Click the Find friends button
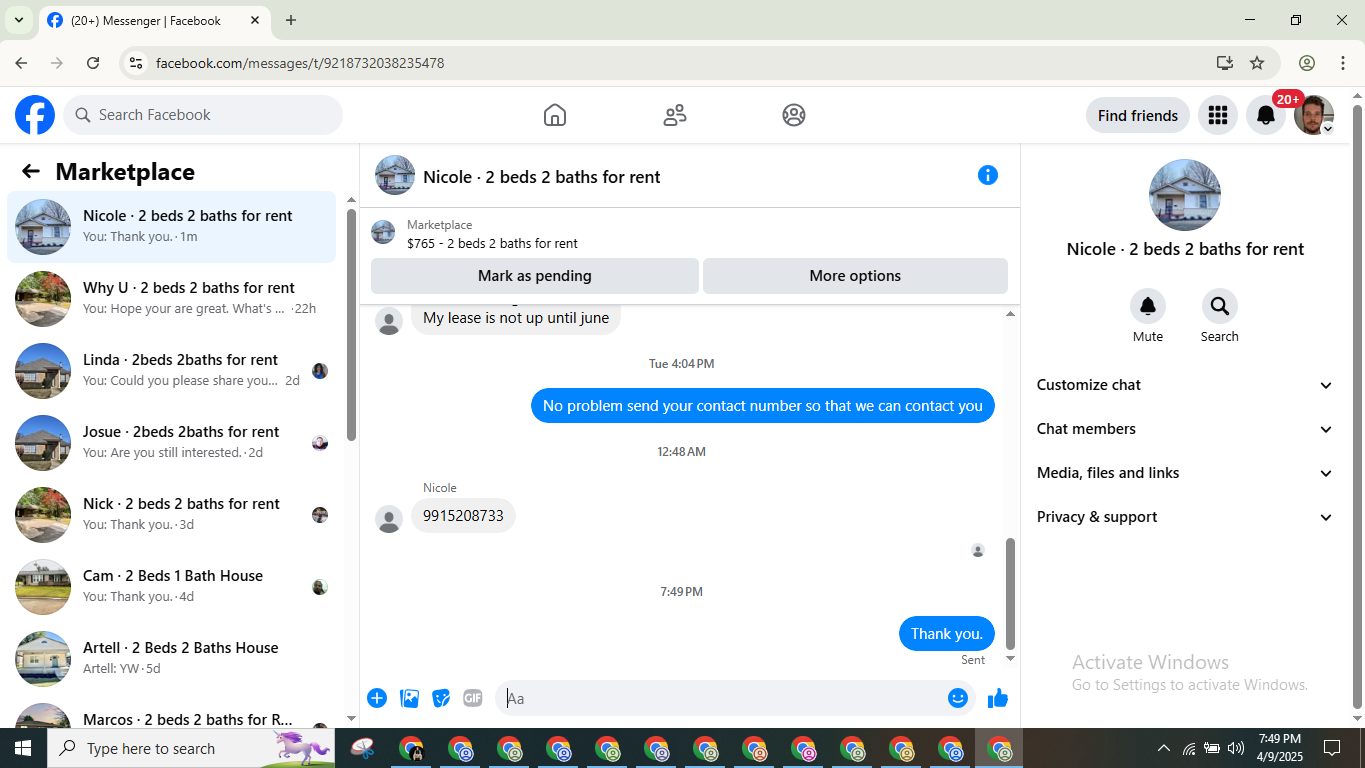The height and width of the screenshot is (768, 1365). click(1138, 115)
